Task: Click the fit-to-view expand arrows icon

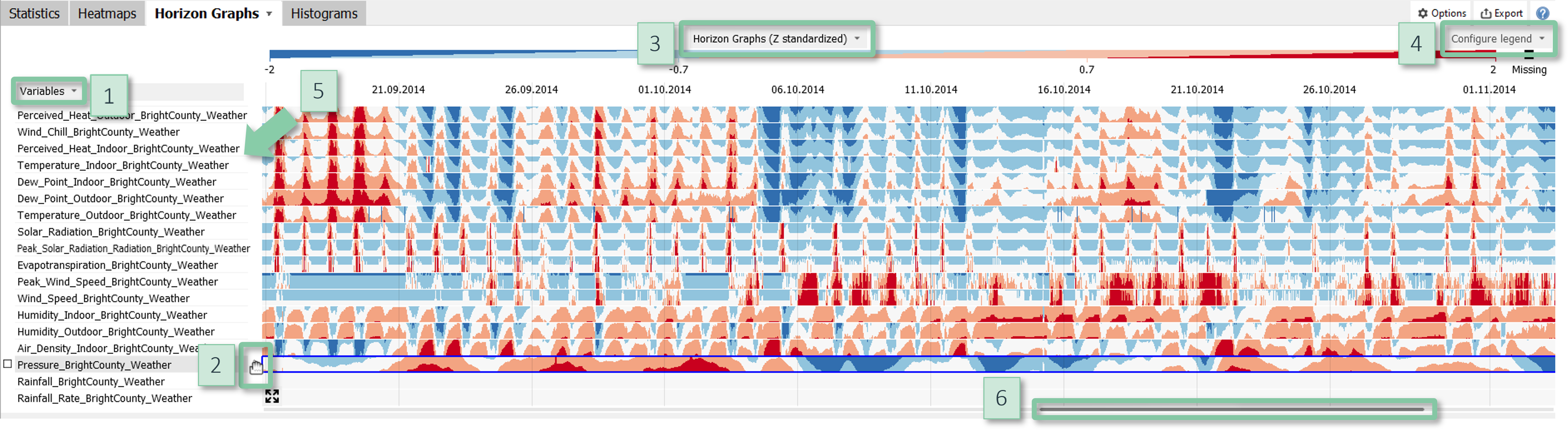Action: 272,396
